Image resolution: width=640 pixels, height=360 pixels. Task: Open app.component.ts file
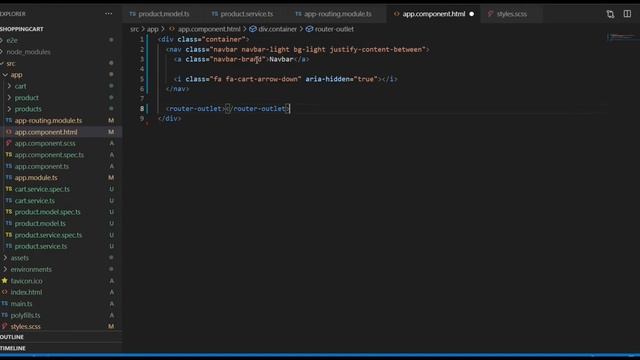pyautogui.click(x=42, y=166)
